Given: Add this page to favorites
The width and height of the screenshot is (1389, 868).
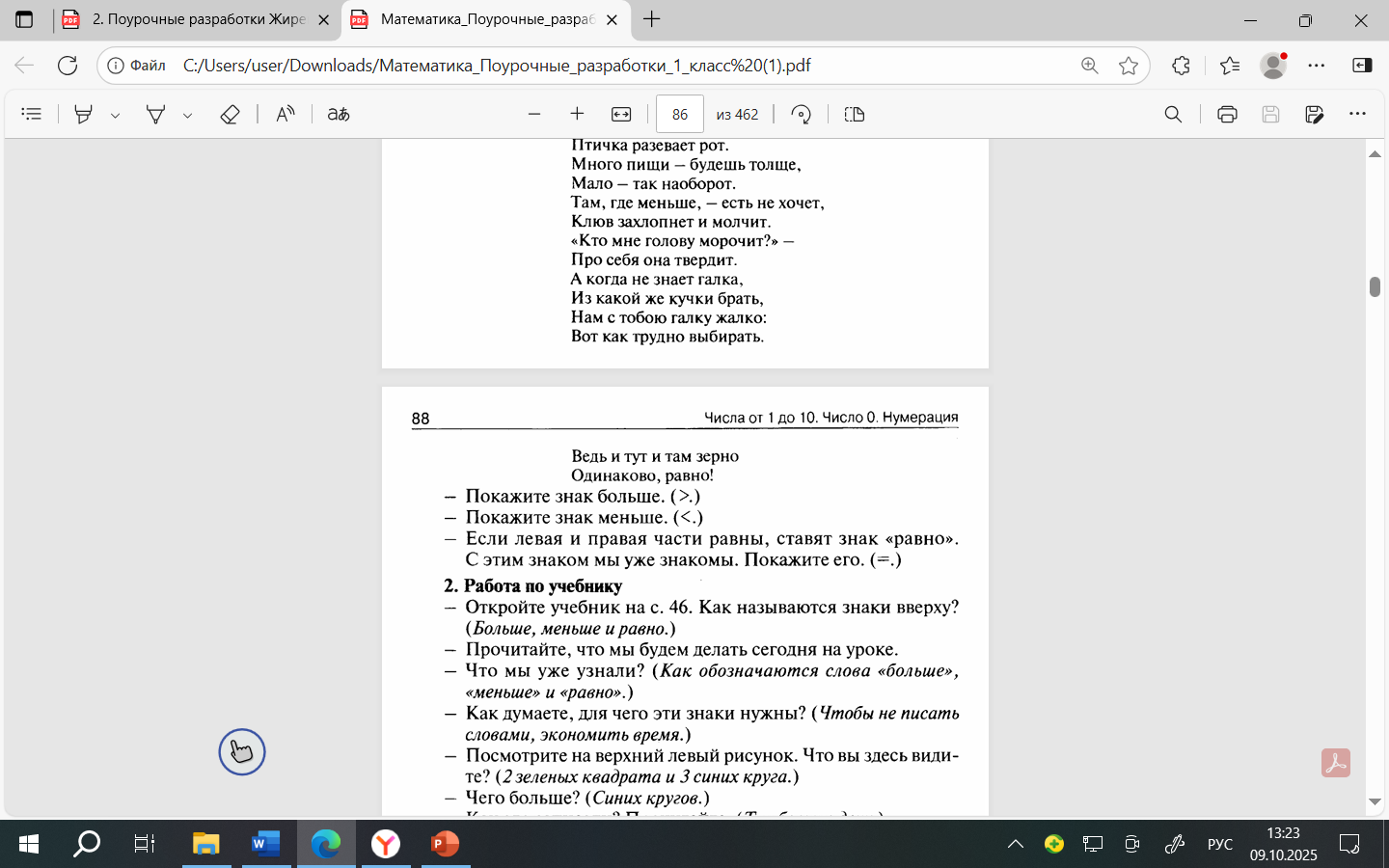Looking at the screenshot, I should tap(1129, 66).
